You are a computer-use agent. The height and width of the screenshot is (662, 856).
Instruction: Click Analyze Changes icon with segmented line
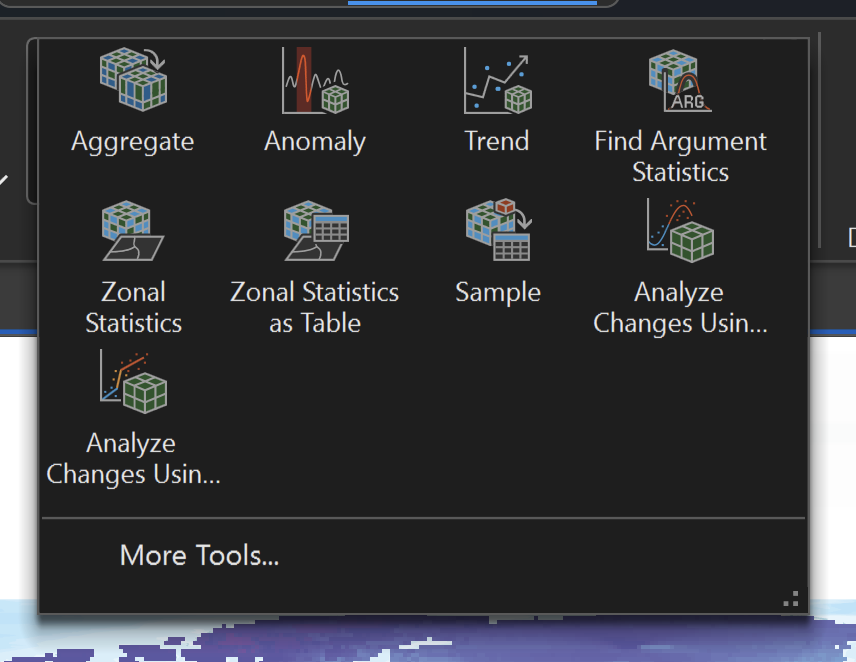coord(133,382)
